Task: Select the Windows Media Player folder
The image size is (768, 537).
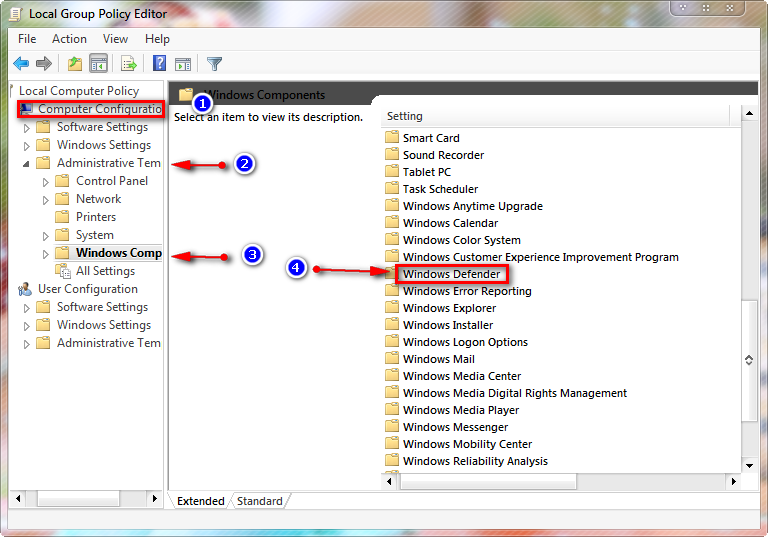Action: click(461, 410)
